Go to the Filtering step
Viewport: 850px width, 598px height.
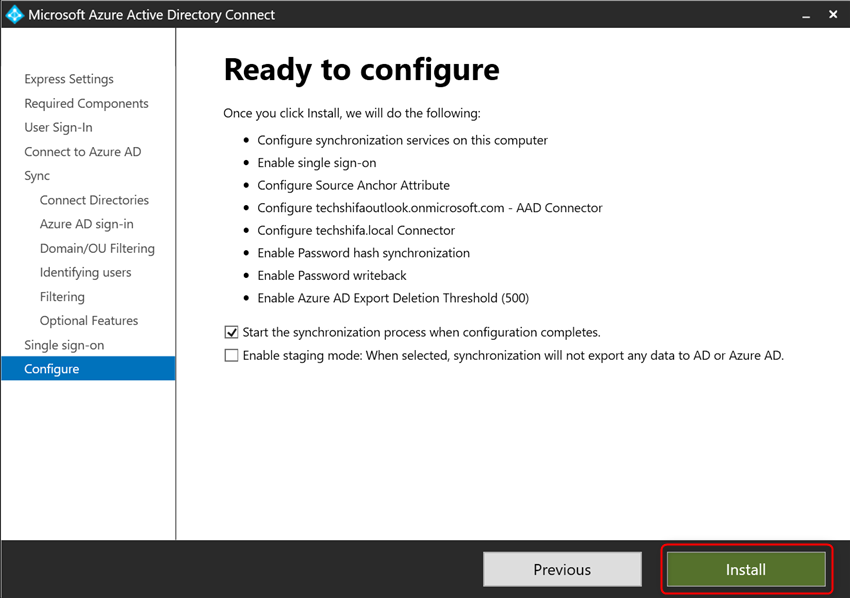point(62,296)
